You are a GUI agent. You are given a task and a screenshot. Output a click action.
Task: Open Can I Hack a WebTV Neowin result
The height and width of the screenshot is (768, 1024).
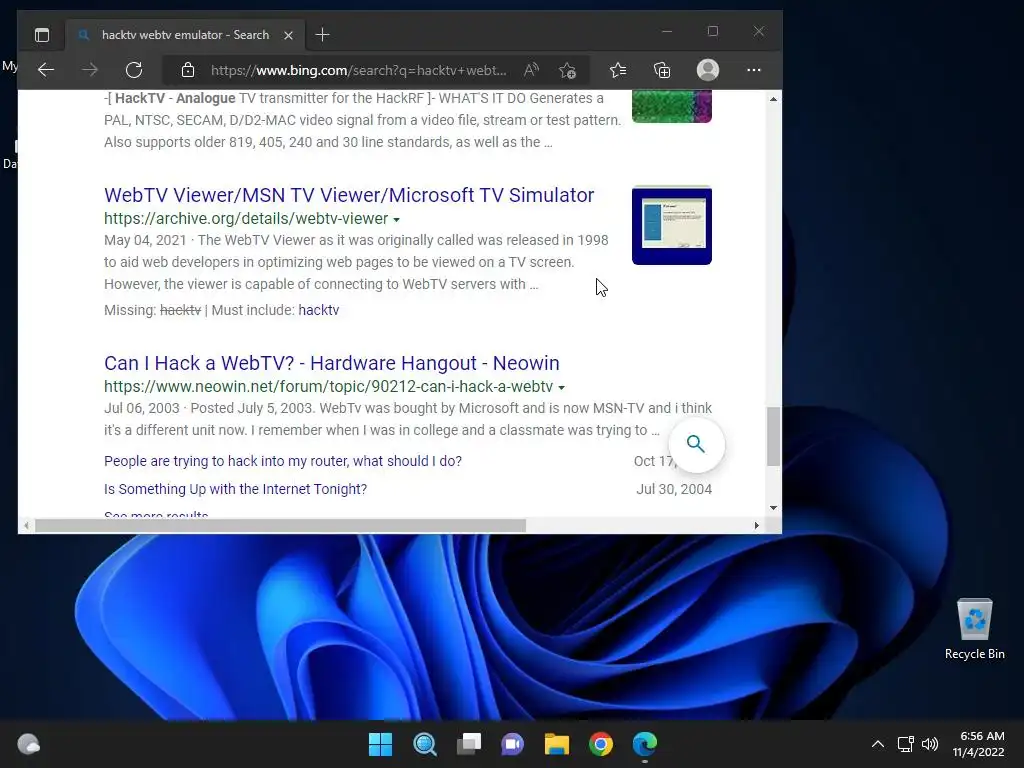click(332, 362)
